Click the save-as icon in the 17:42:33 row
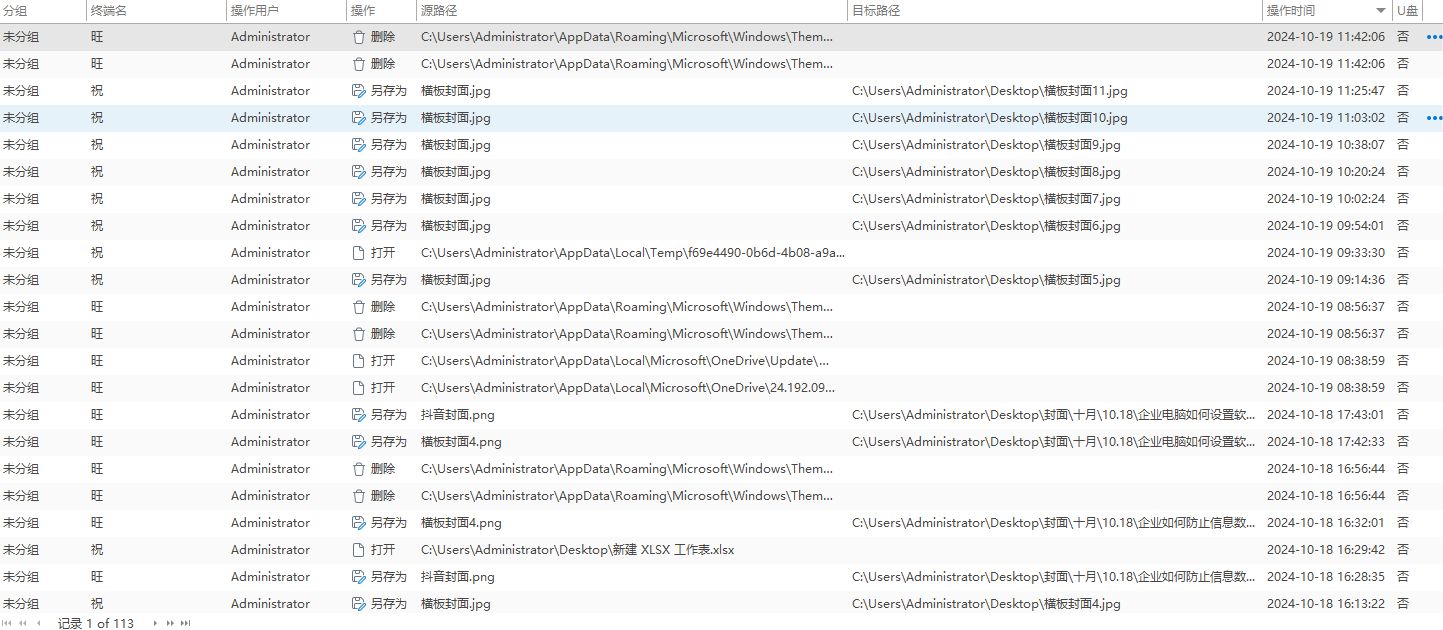The width and height of the screenshot is (1443, 630). [x=359, y=442]
